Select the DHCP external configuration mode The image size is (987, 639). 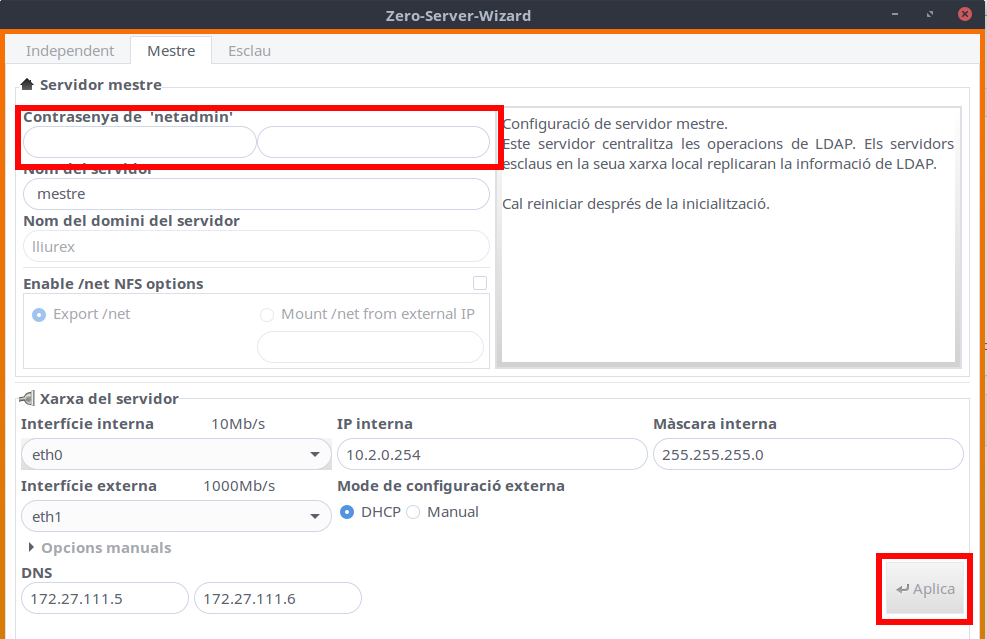click(x=347, y=512)
